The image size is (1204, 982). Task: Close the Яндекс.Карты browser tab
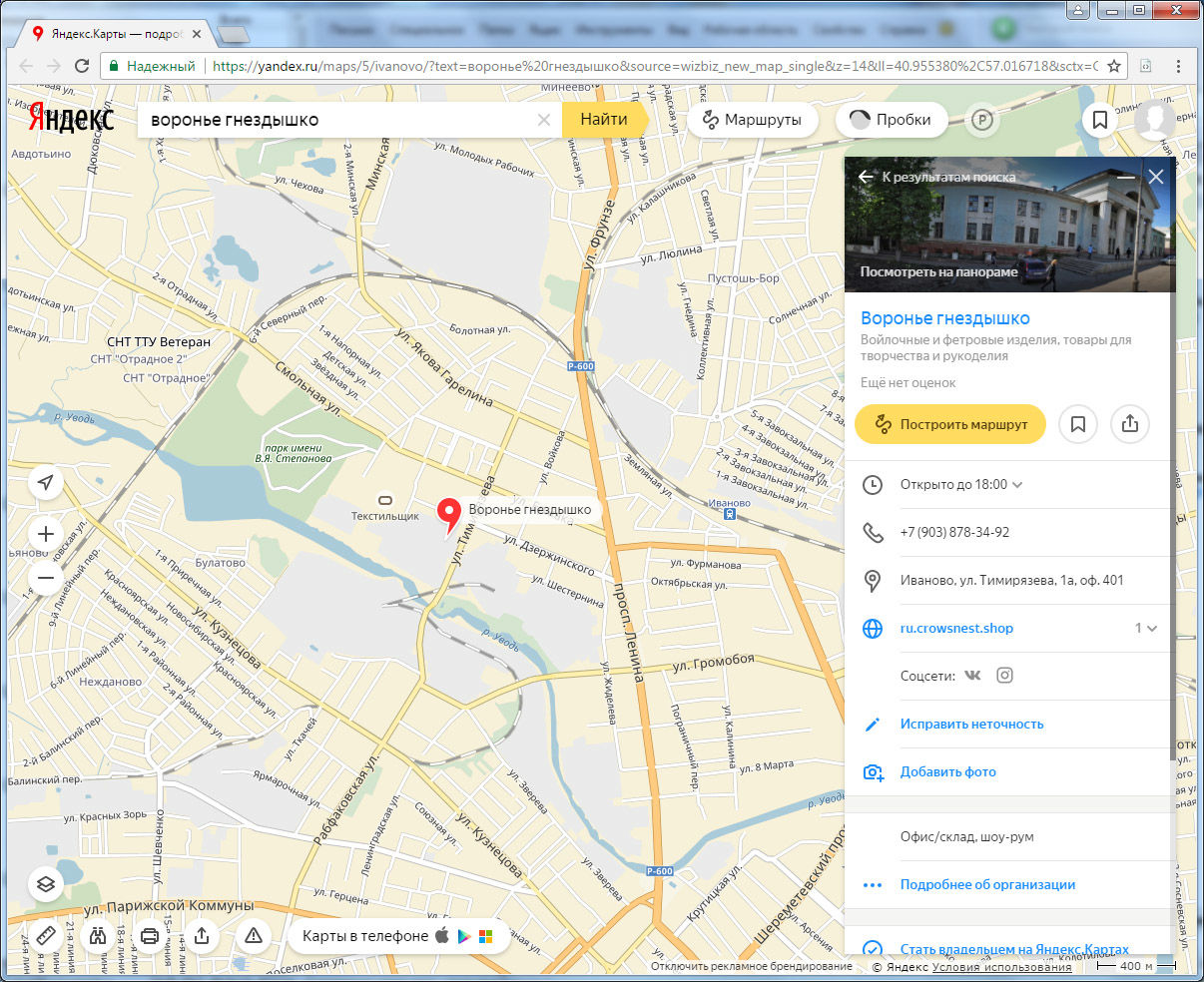(197, 34)
